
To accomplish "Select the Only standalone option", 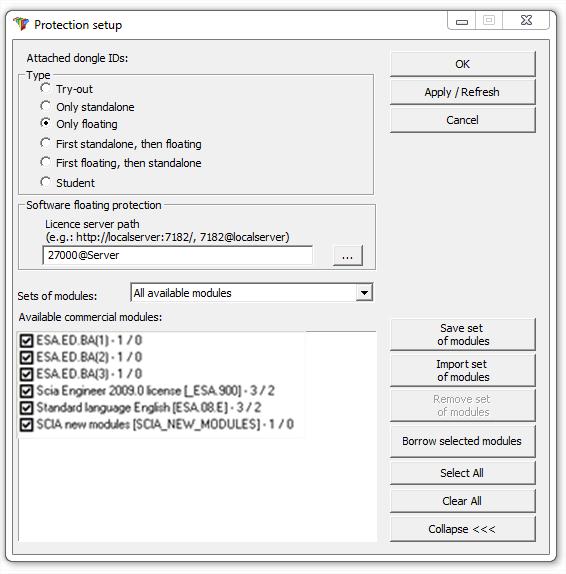I will point(45,106).
